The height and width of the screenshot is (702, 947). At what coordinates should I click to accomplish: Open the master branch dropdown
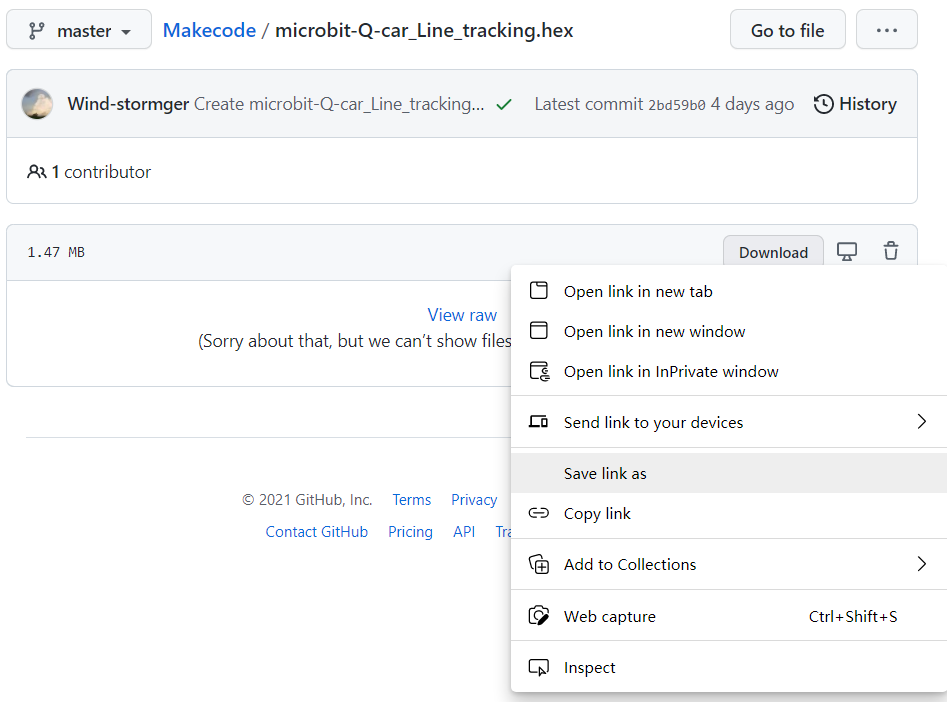click(x=79, y=30)
